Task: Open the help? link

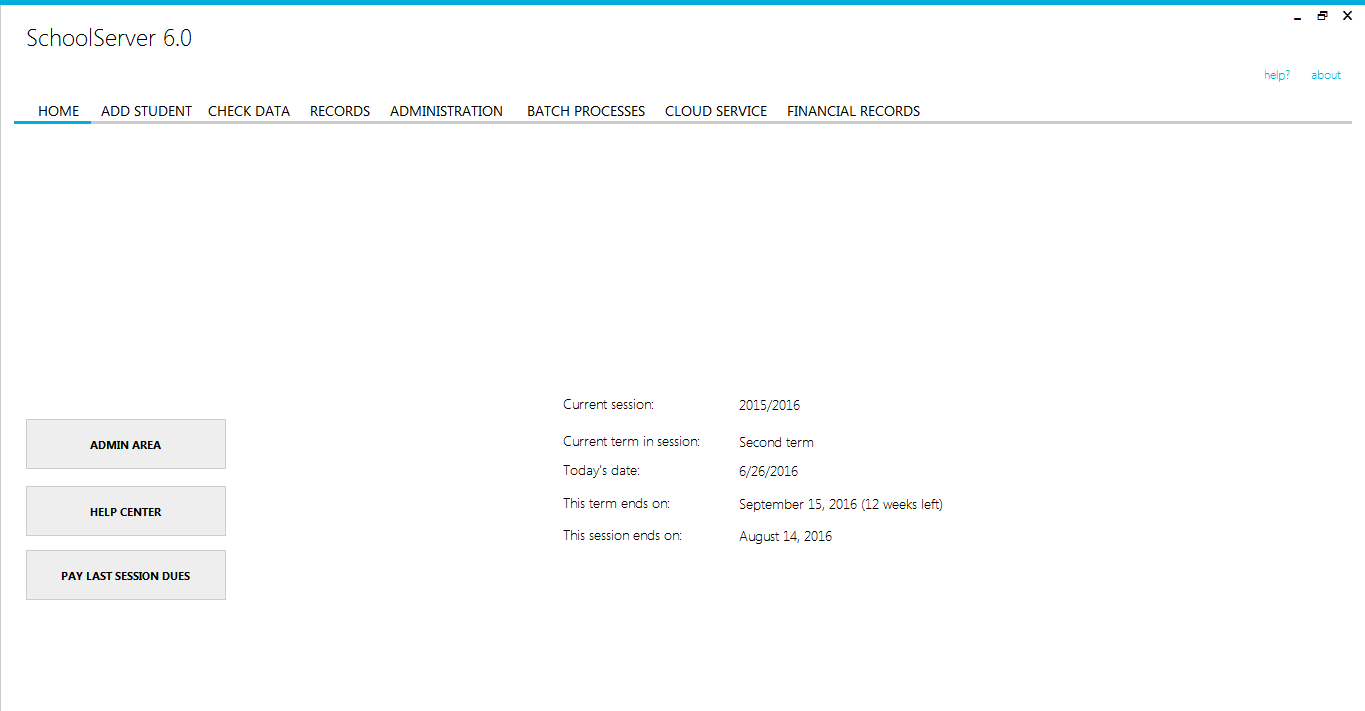Action: [1276, 74]
